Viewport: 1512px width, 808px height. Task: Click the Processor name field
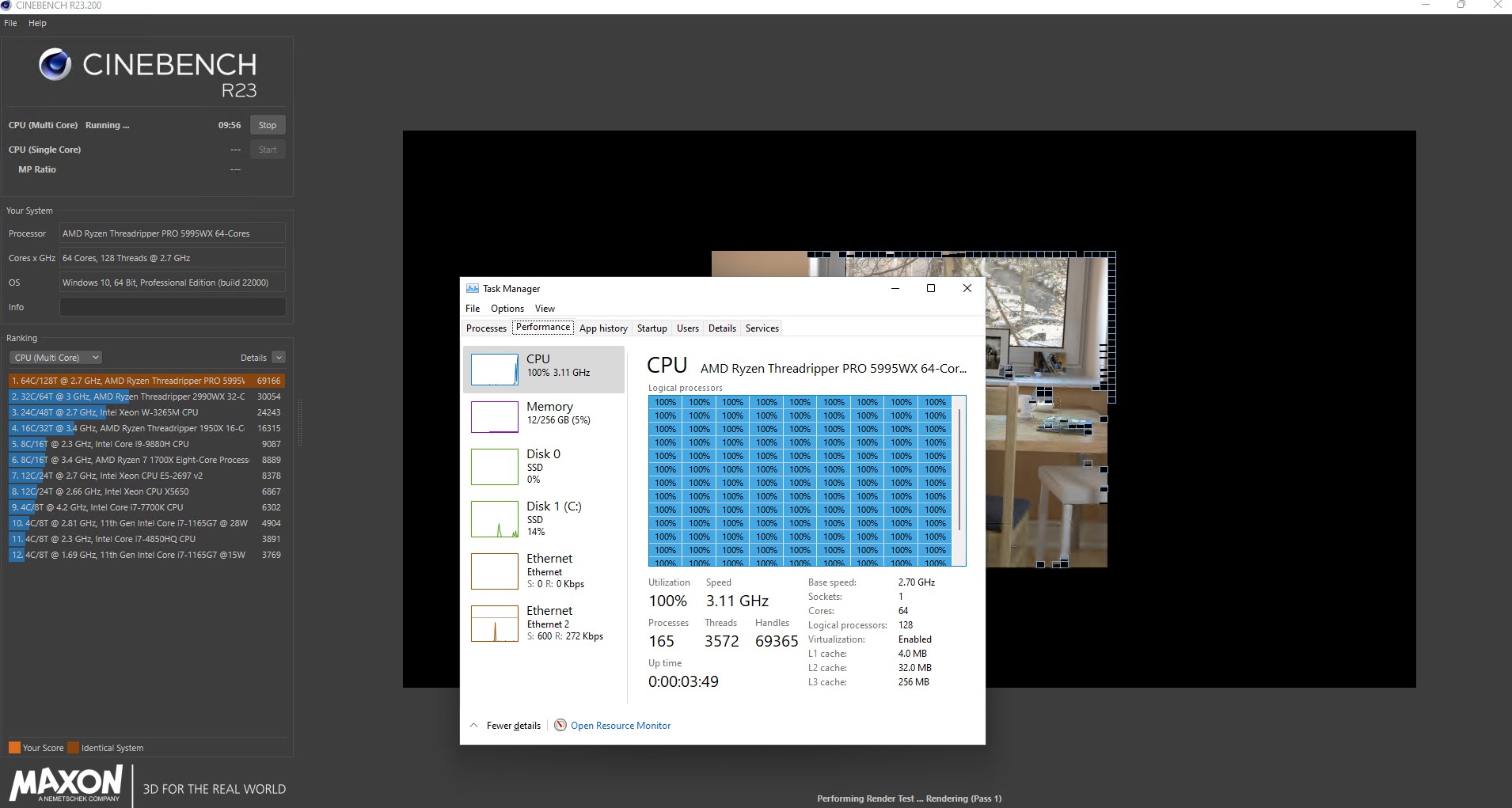coord(173,233)
